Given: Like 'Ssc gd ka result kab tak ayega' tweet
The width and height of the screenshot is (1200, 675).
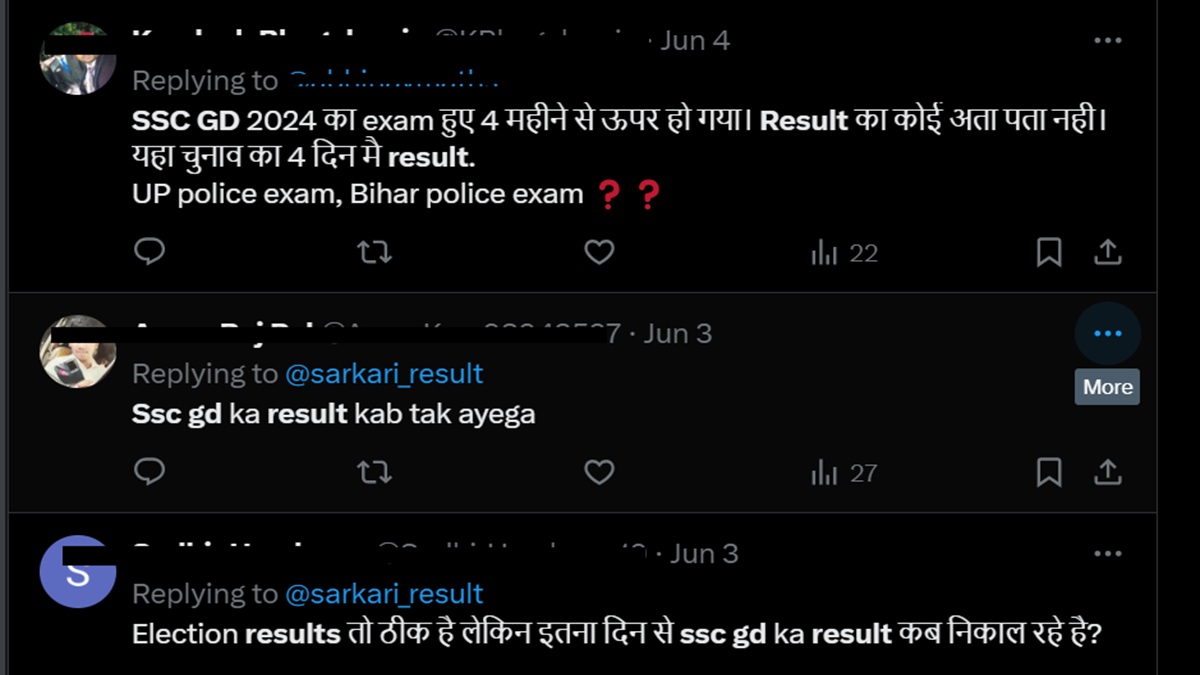Looking at the screenshot, I should pos(599,472).
